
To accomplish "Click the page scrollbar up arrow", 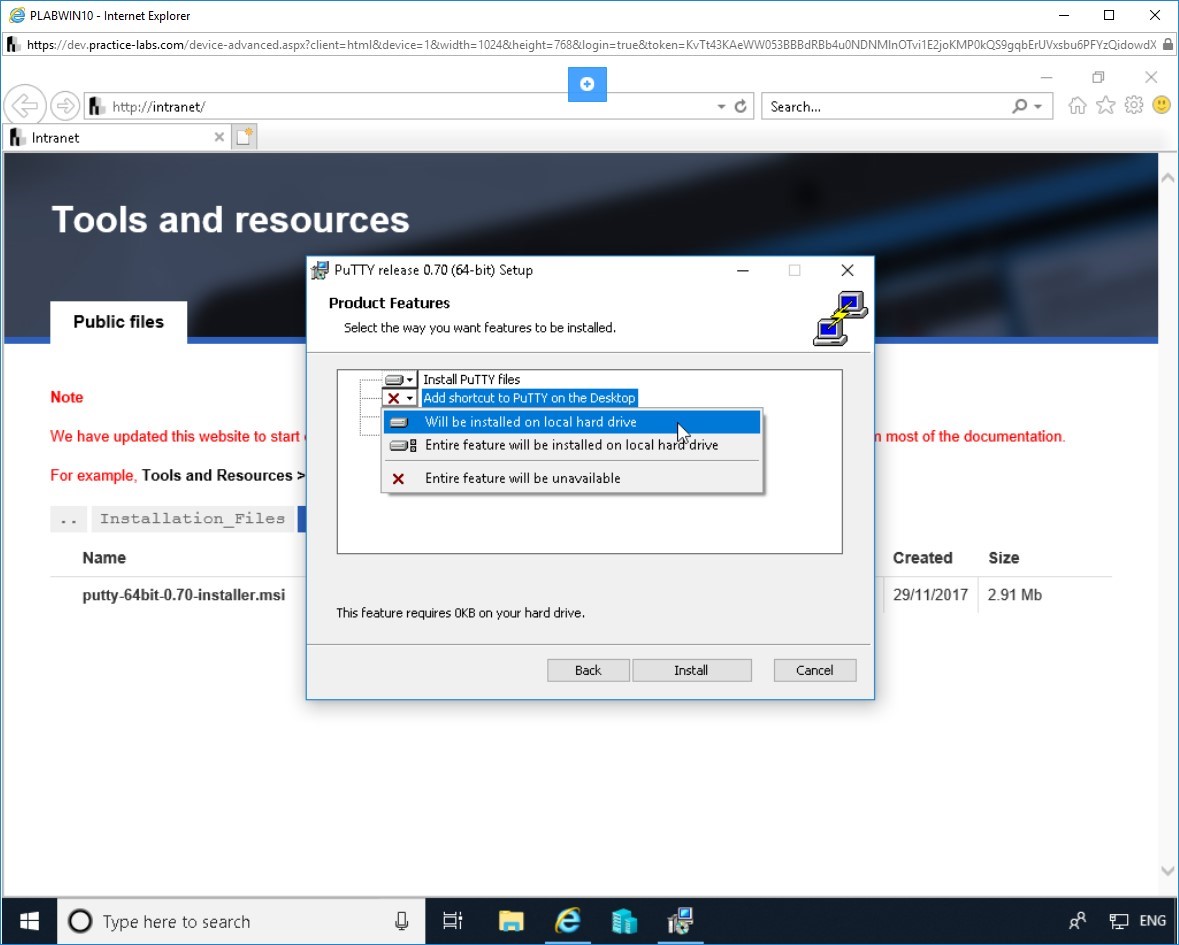I will 1168,178.
